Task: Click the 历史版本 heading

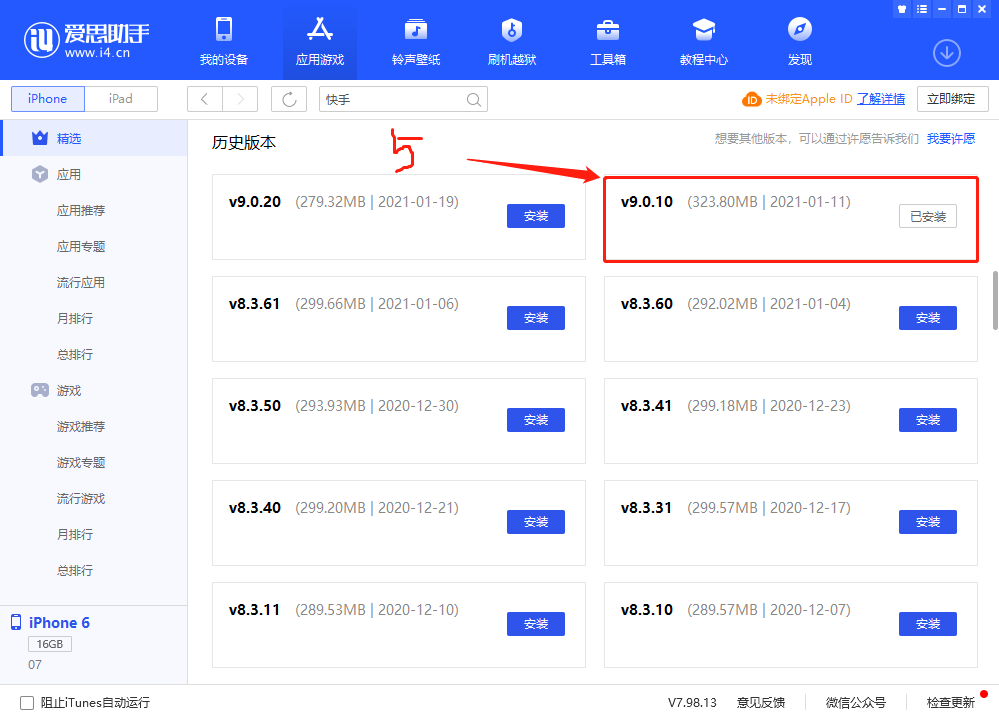Action: click(x=244, y=142)
